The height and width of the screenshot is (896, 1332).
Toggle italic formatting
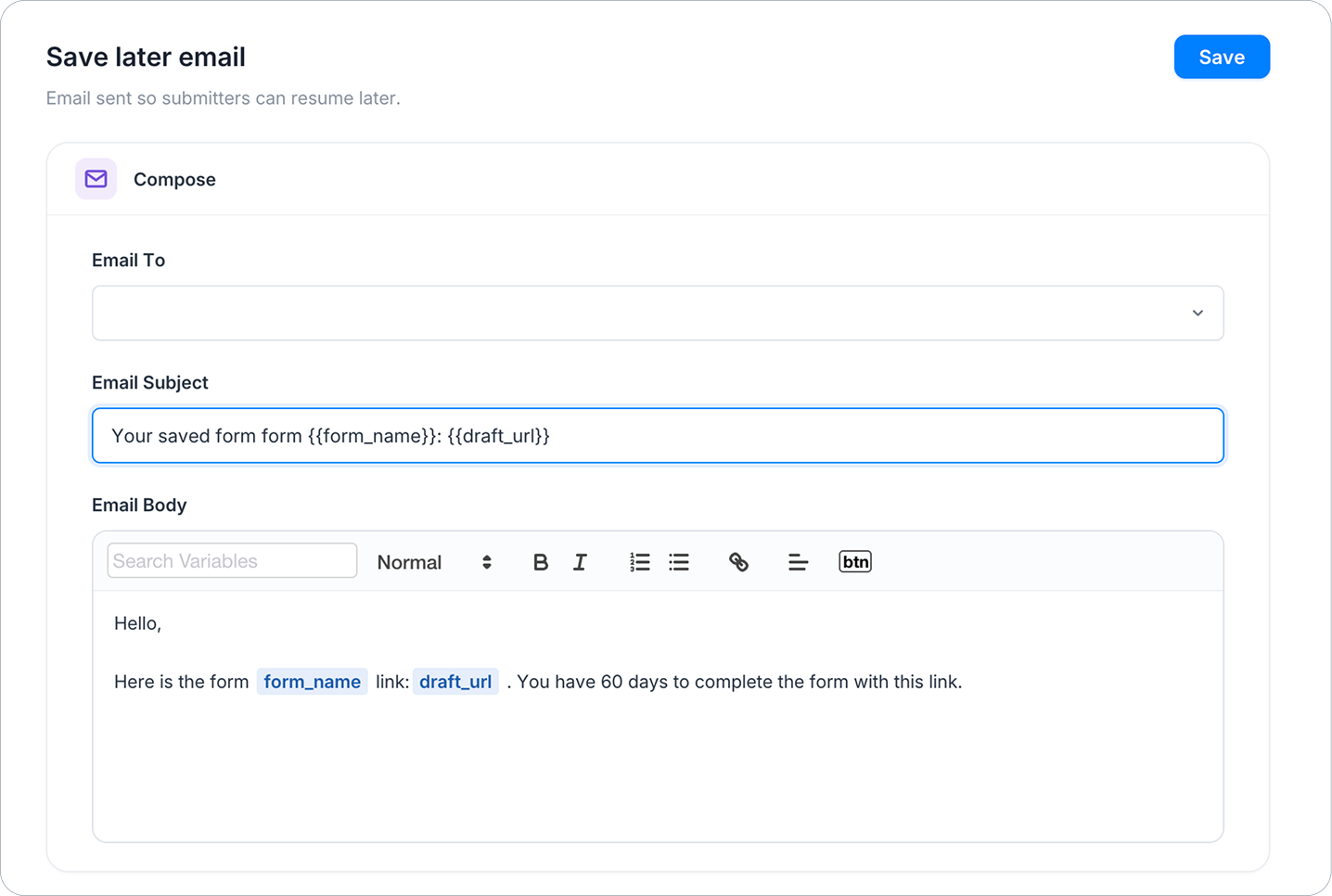[x=580, y=562]
